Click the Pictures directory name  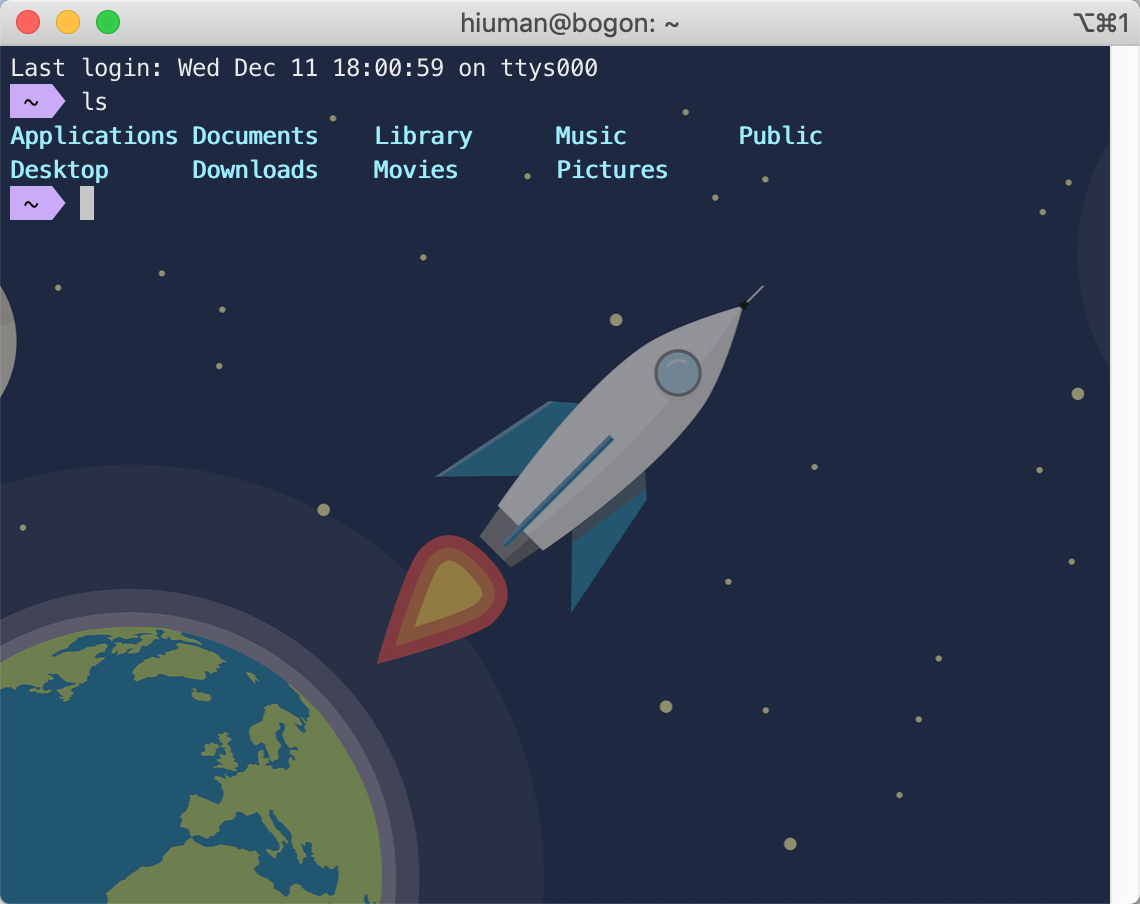pyautogui.click(x=612, y=170)
